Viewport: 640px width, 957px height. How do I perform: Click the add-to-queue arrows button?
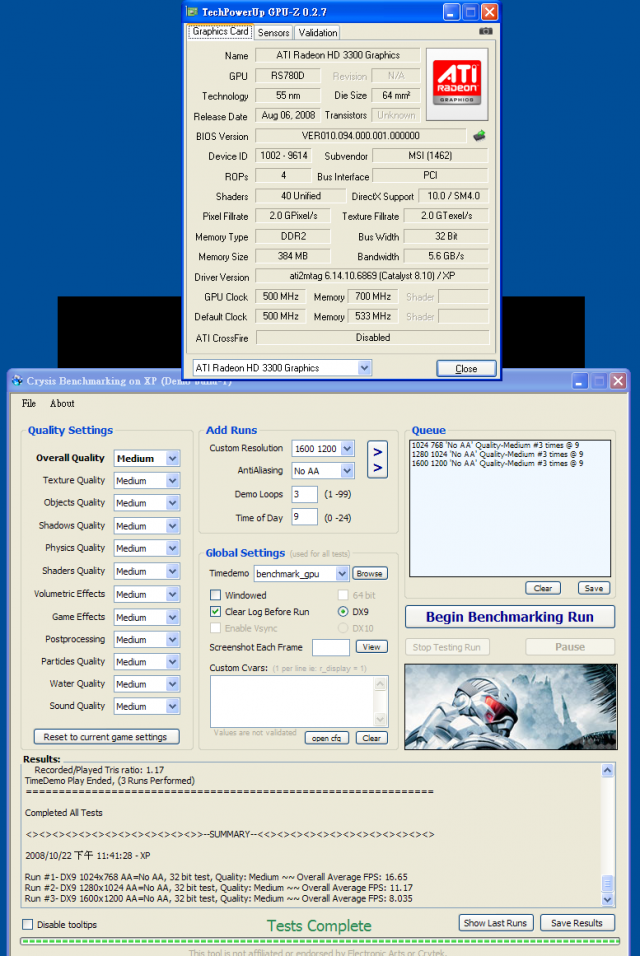tap(378, 460)
